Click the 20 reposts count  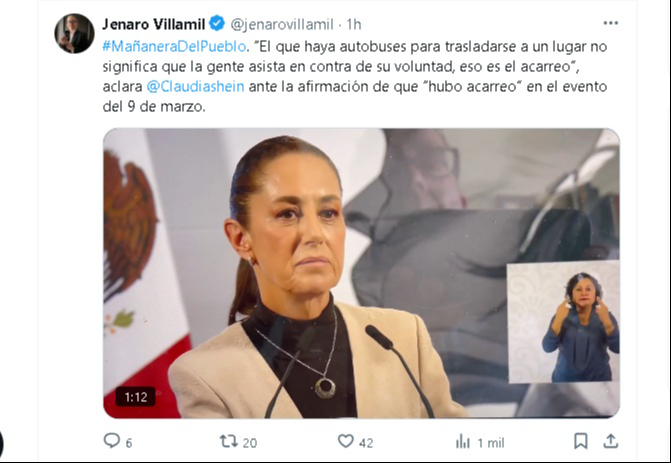coord(250,443)
